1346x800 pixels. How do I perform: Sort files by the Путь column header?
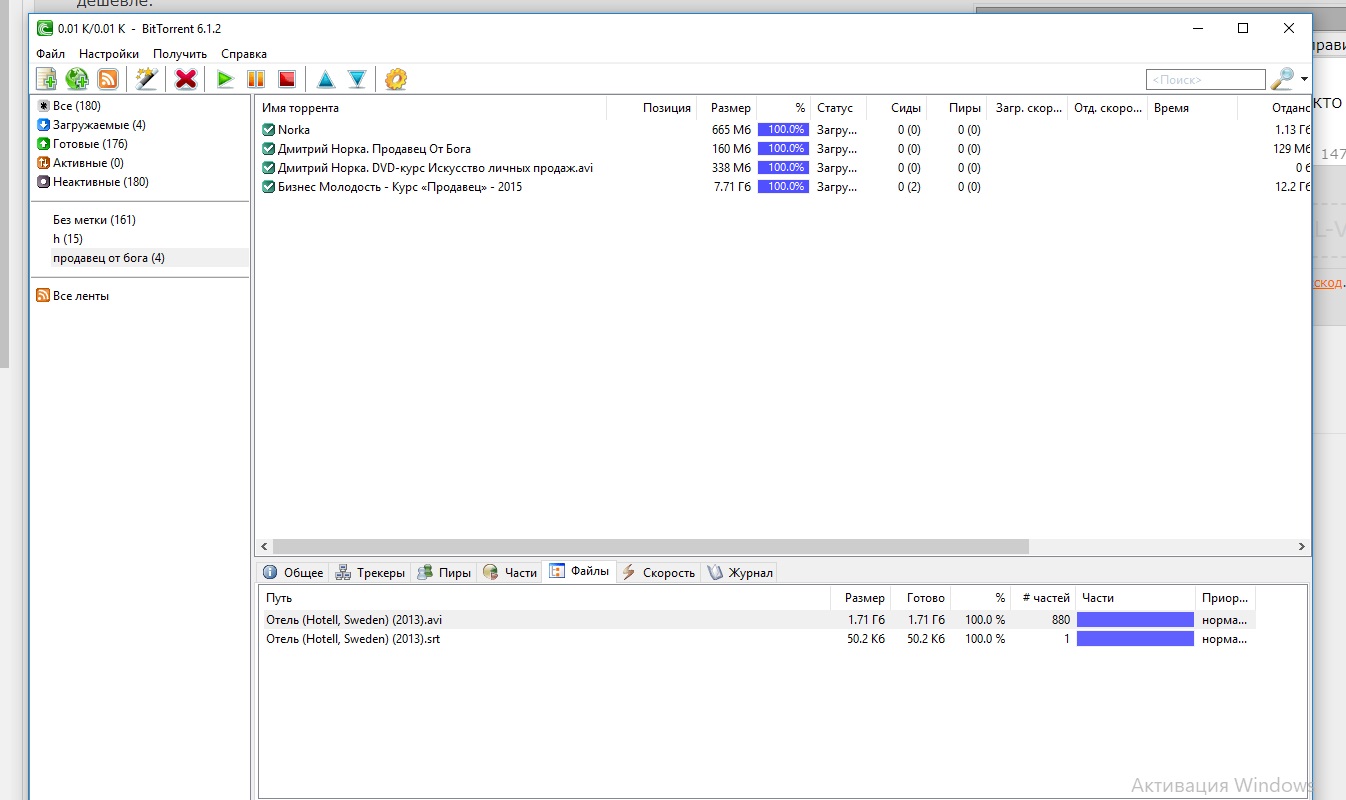click(546, 598)
